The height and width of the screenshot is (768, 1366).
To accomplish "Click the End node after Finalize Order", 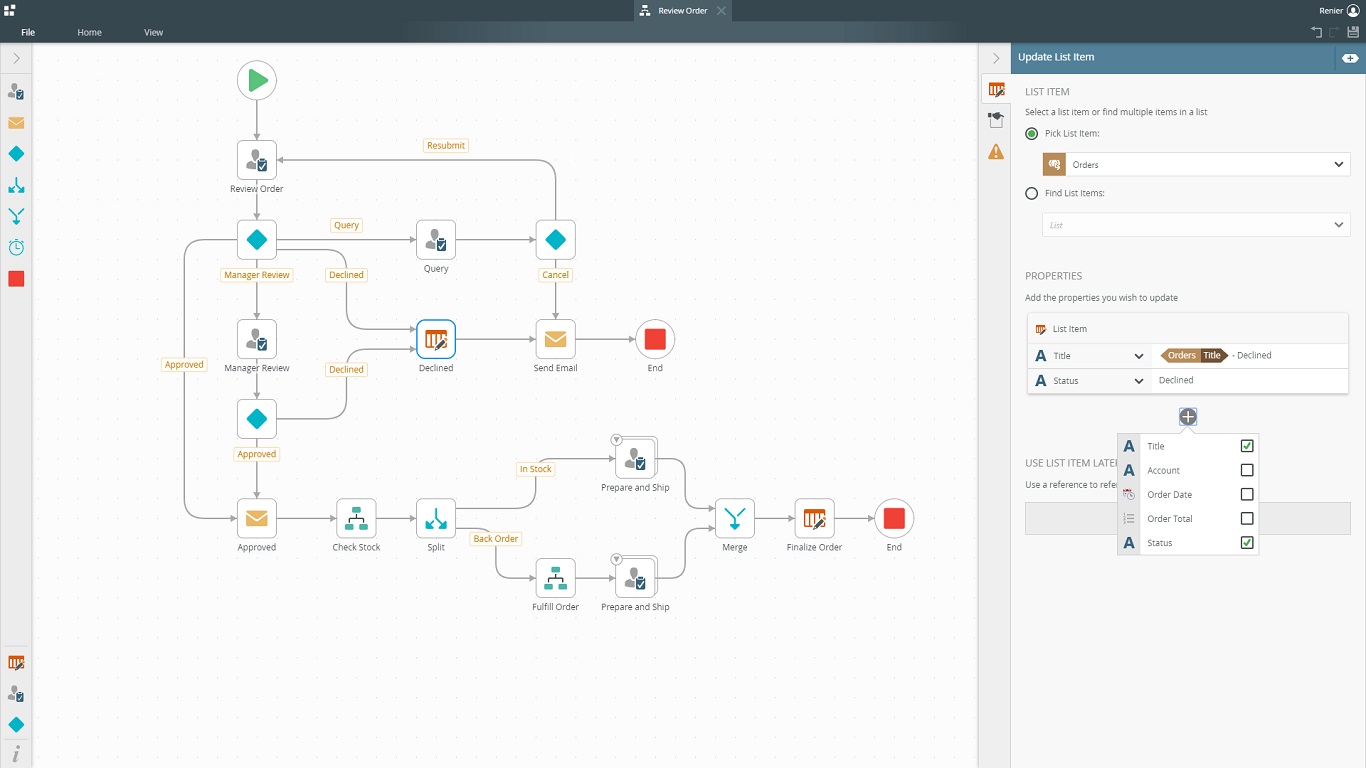I will coord(894,519).
